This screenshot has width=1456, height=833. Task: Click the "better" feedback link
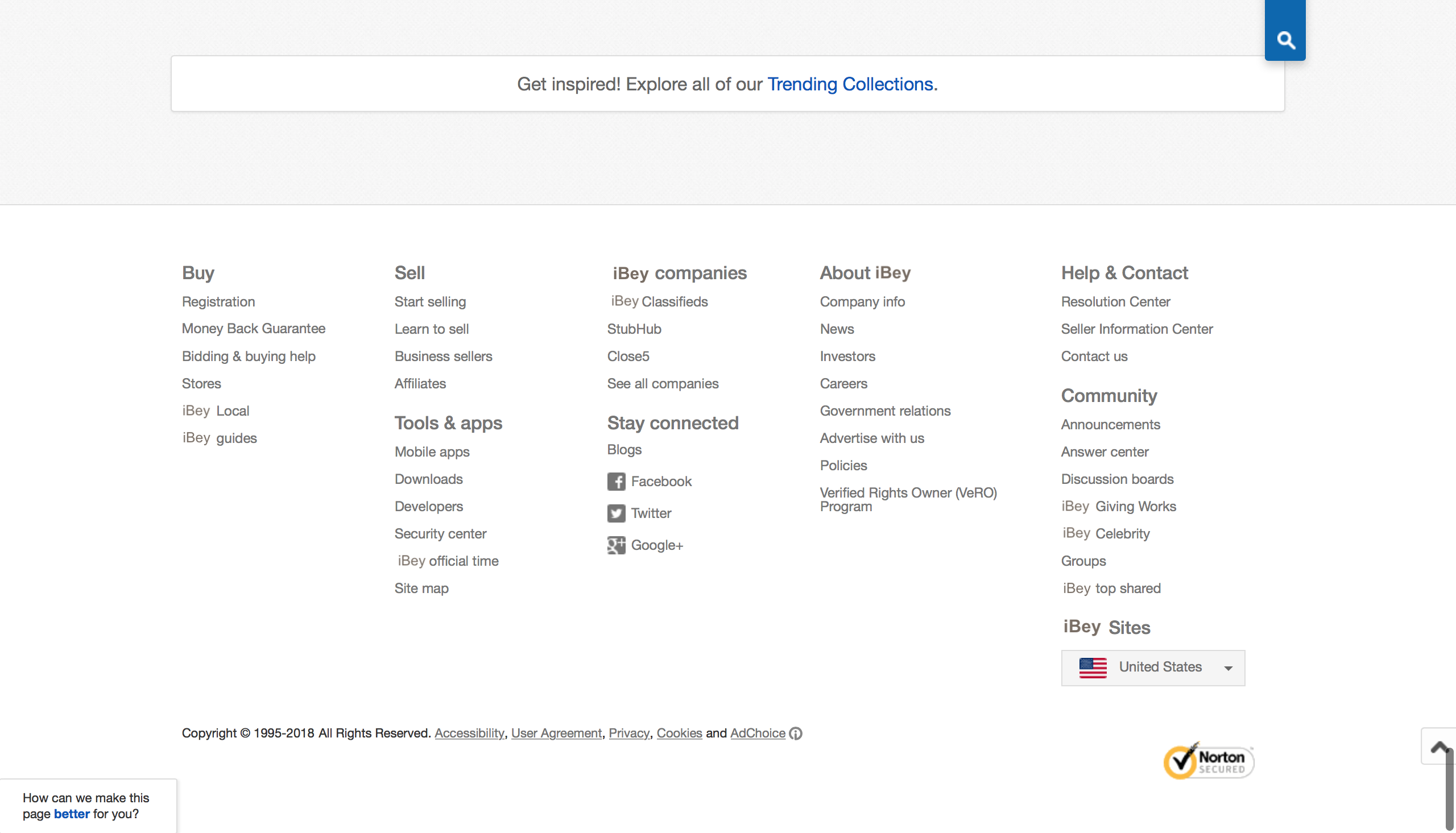[x=72, y=814]
